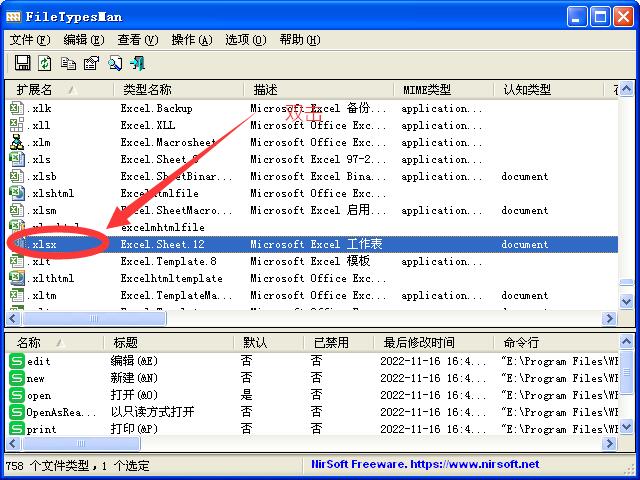640x480 pixels.
Task: Open the 帮助(H) menu
Action: [300, 40]
